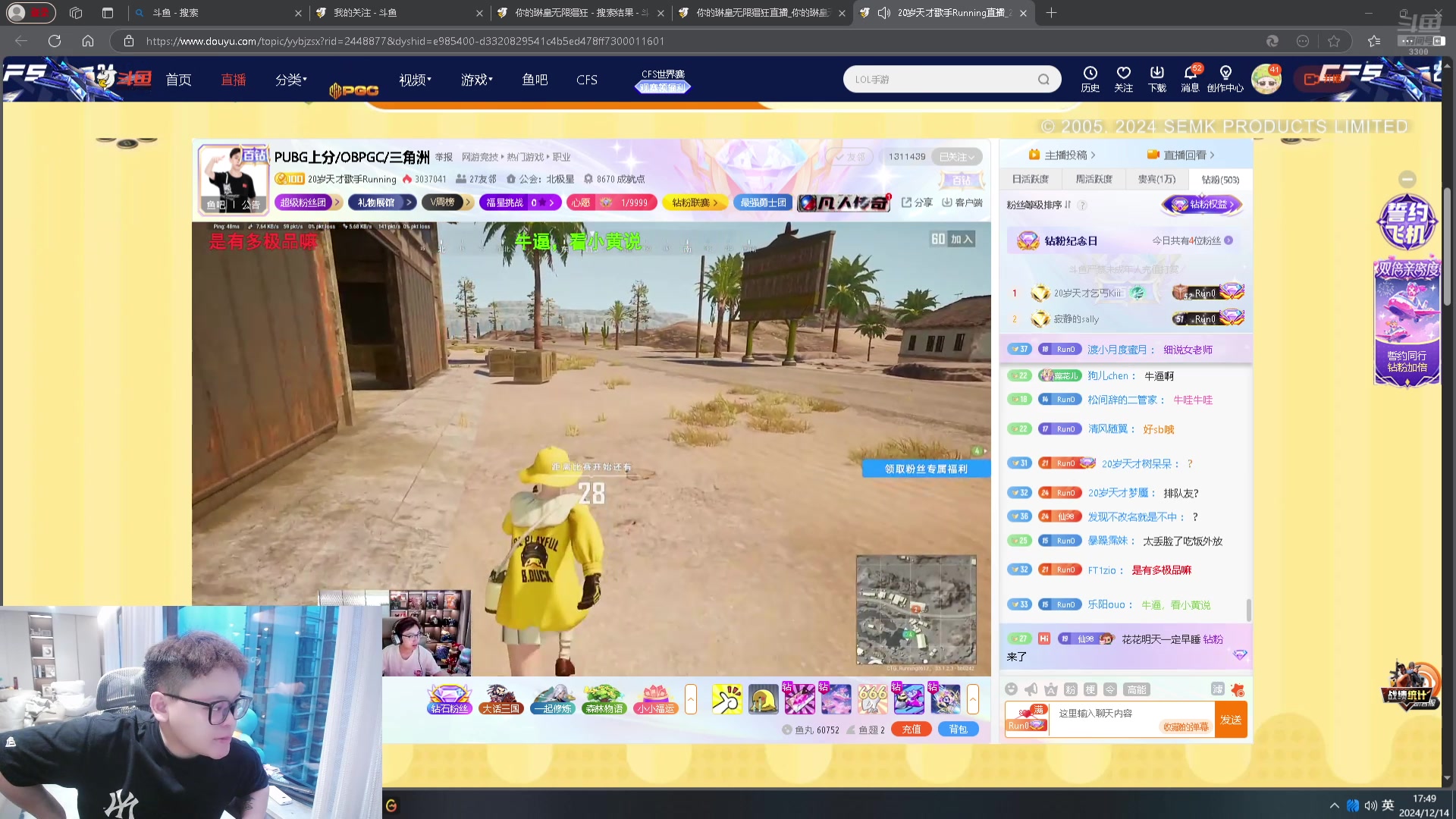Switch to 周活跃度 tab
Screen dimensions: 1456x819
1094,179
